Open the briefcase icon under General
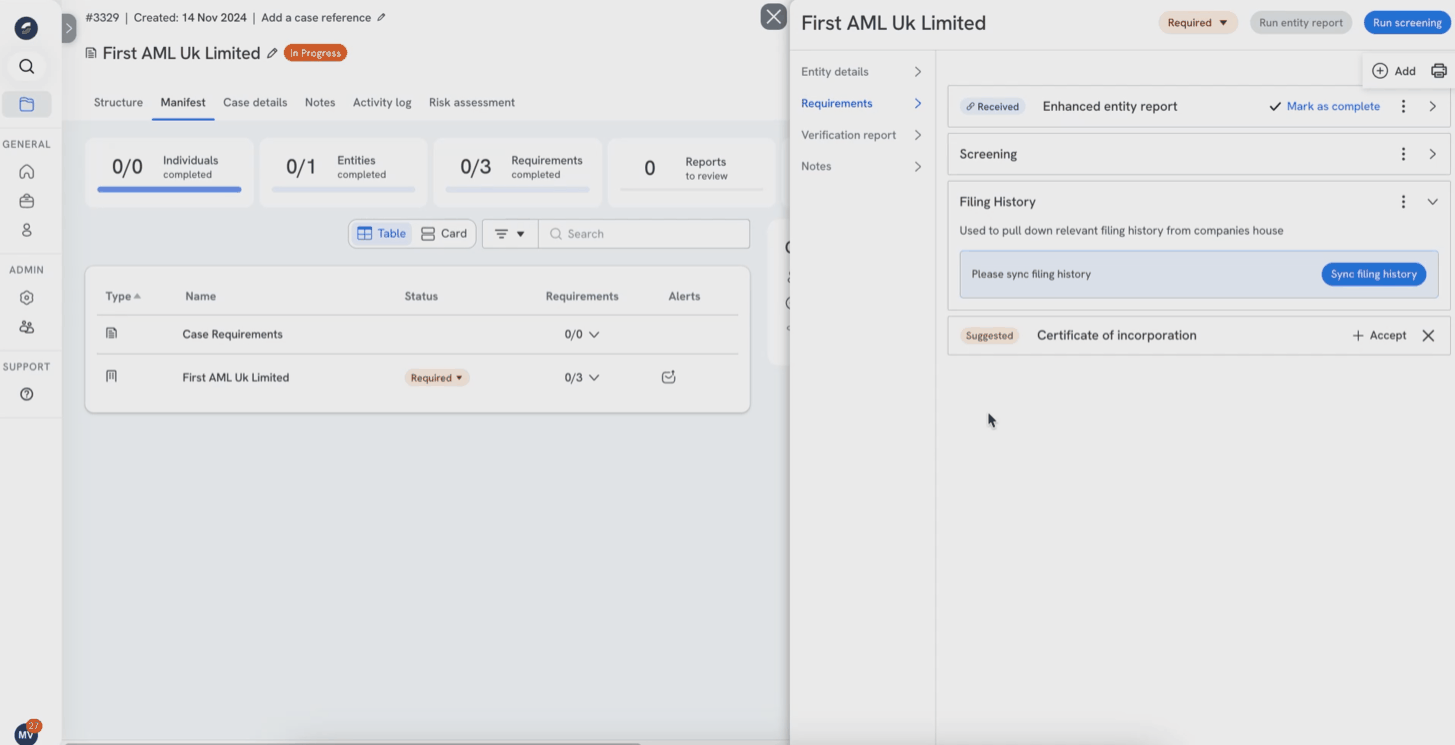This screenshot has width=1455, height=745. click(x=27, y=201)
